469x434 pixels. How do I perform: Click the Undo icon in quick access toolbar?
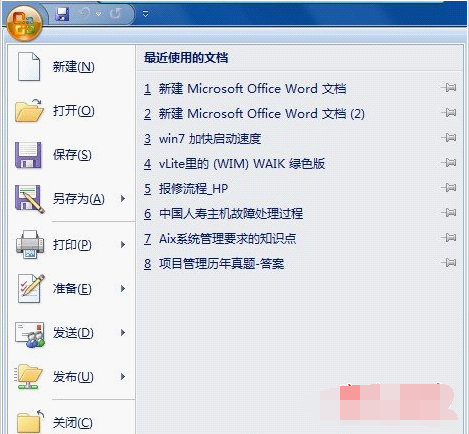point(85,13)
